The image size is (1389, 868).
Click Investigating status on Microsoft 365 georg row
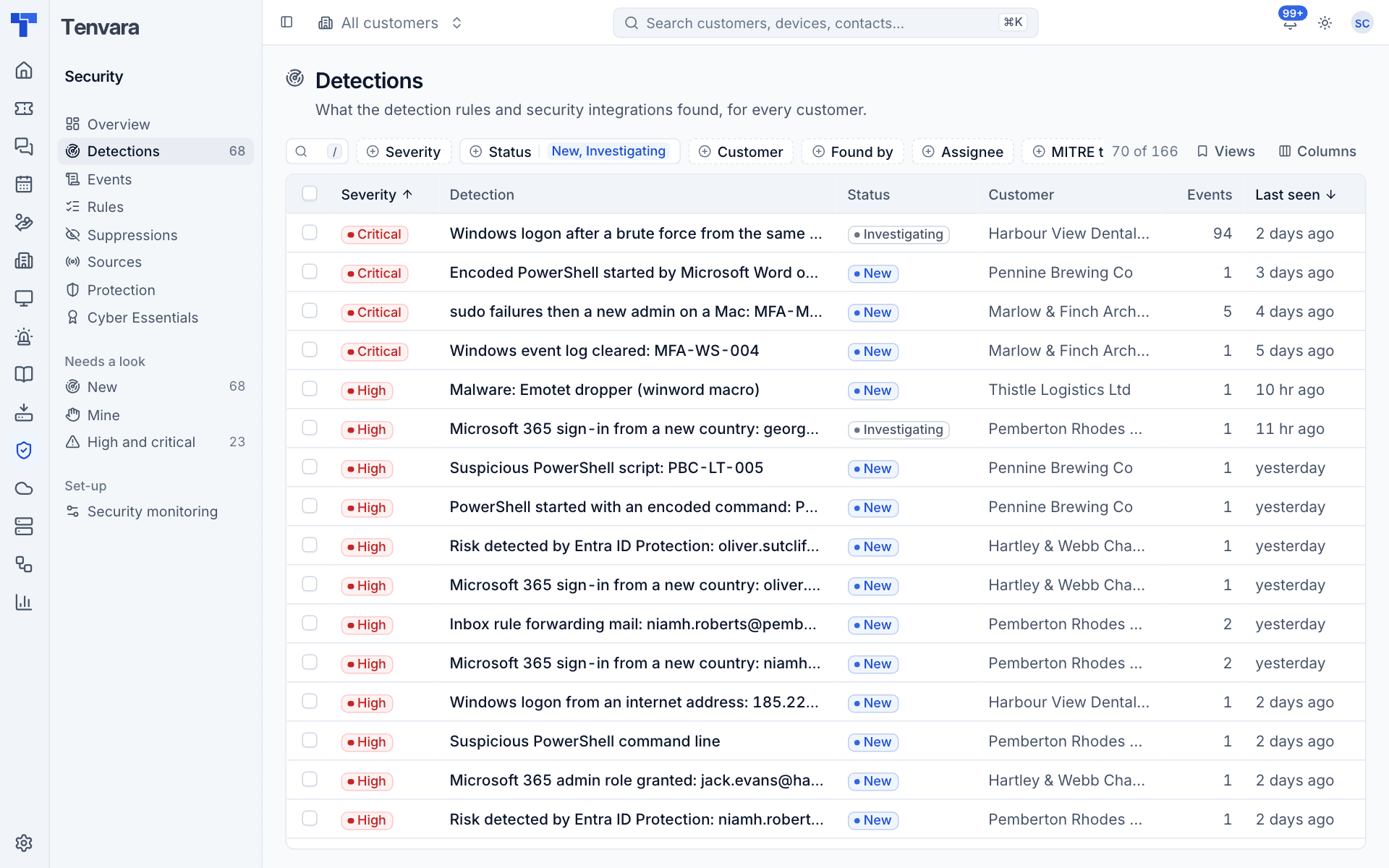[899, 430]
